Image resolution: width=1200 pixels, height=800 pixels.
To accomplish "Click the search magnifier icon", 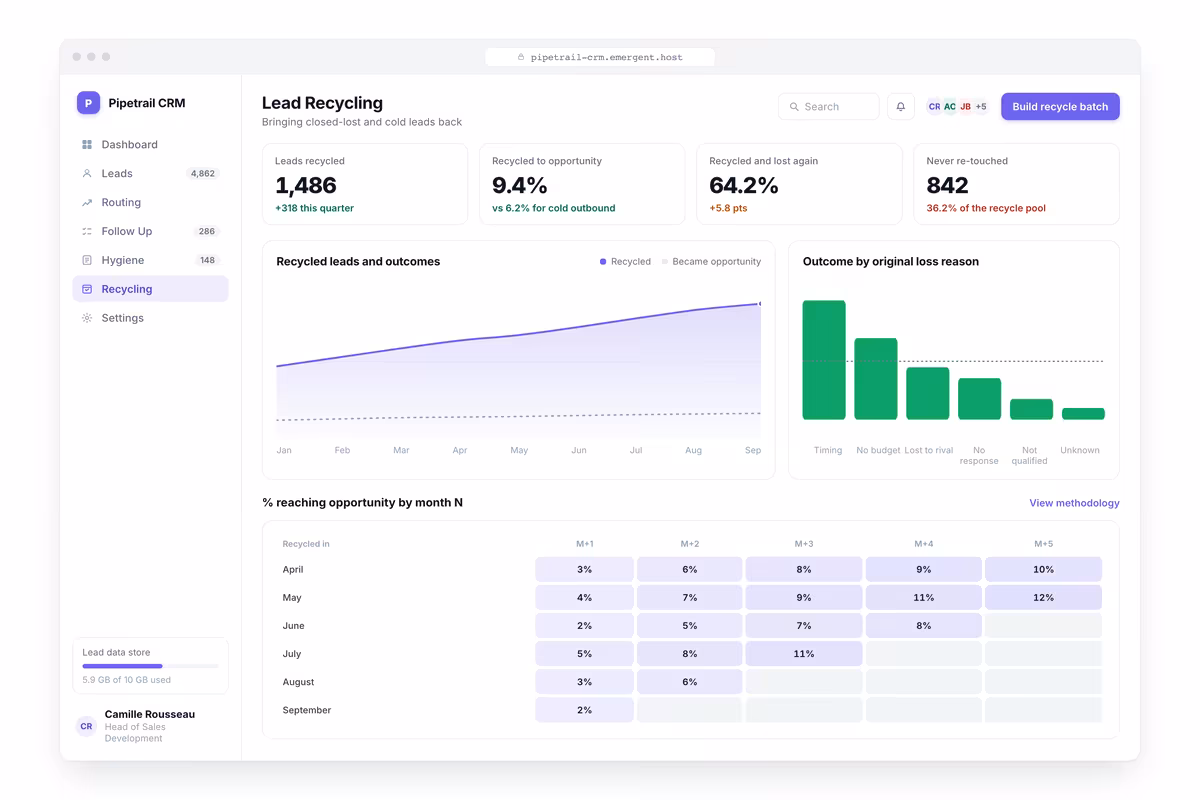I will click(794, 107).
